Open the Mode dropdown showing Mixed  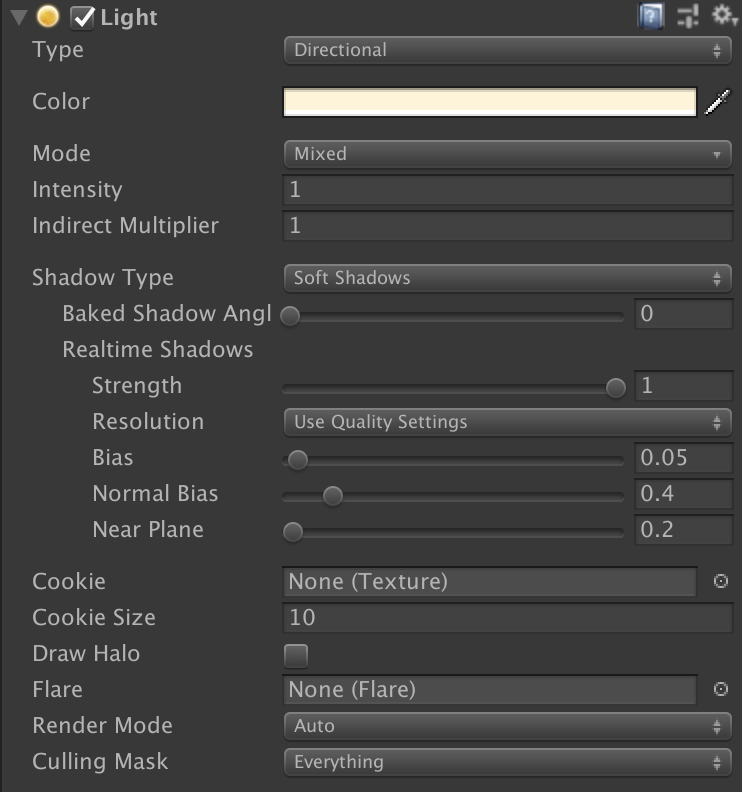pos(508,154)
